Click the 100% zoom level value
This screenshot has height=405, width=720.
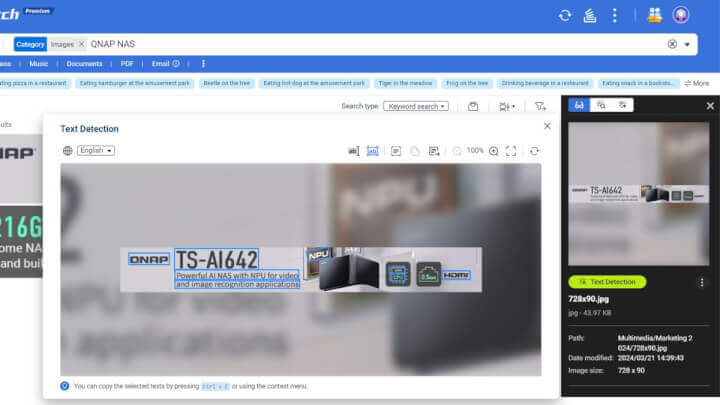tap(475, 151)
